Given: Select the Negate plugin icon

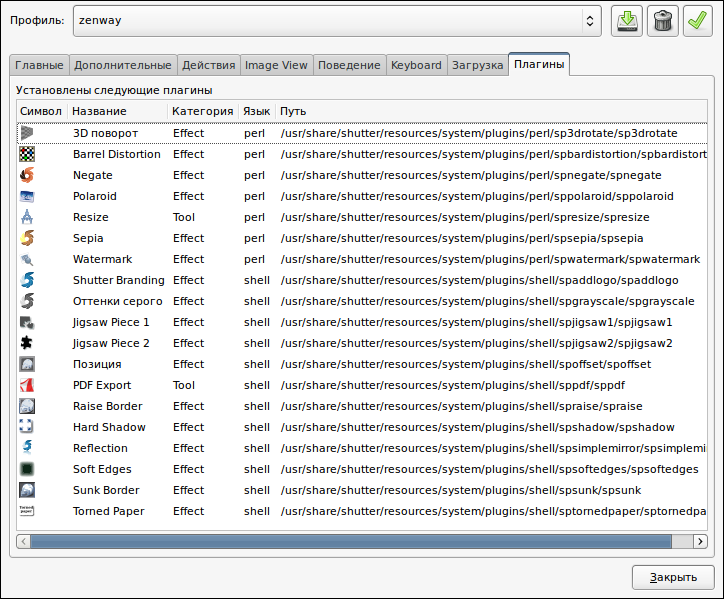Looking at the screenshot, I should [27, 175].
